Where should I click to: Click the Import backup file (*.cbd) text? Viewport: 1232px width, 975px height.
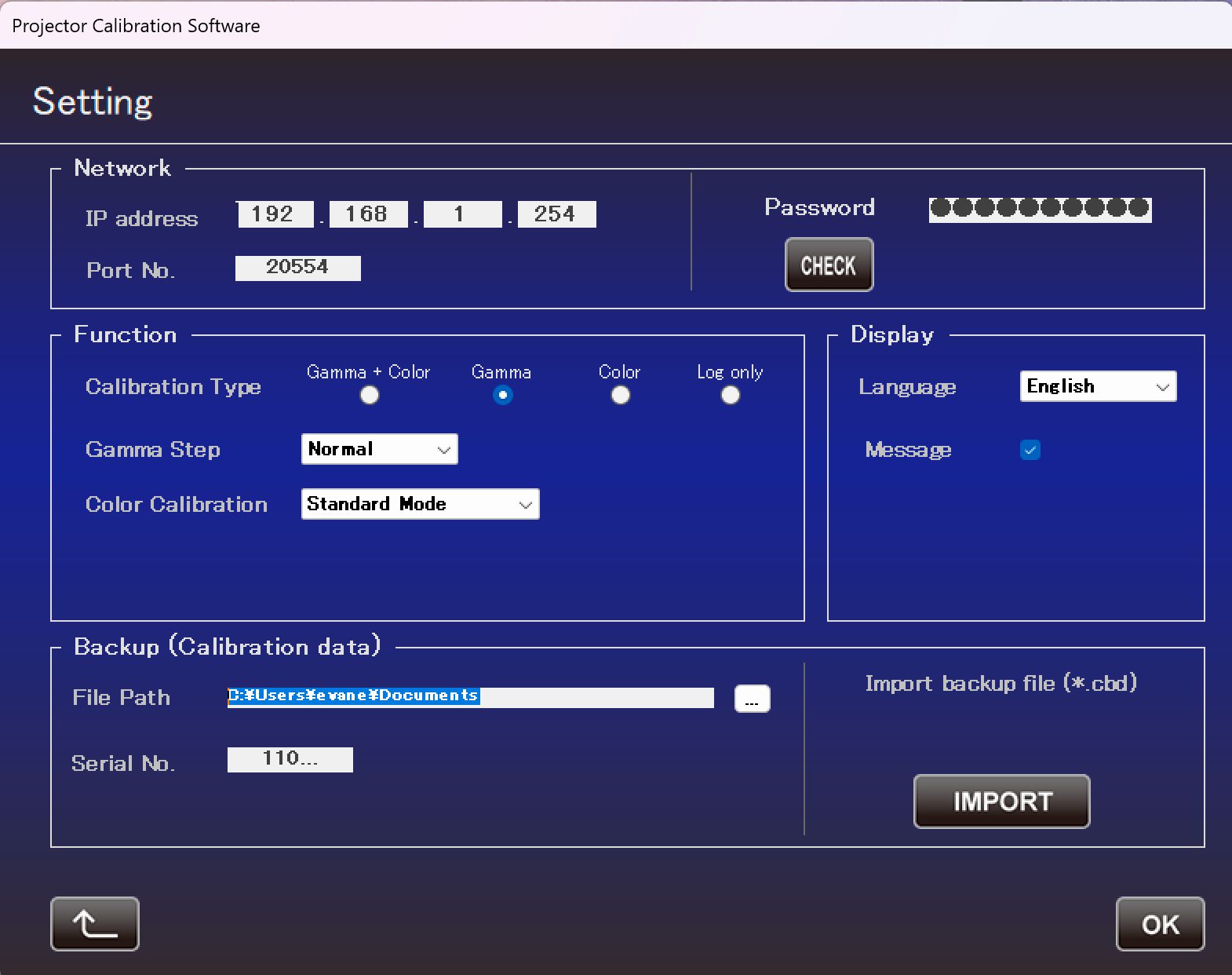pyautogui.click(x=1001, y=683)
